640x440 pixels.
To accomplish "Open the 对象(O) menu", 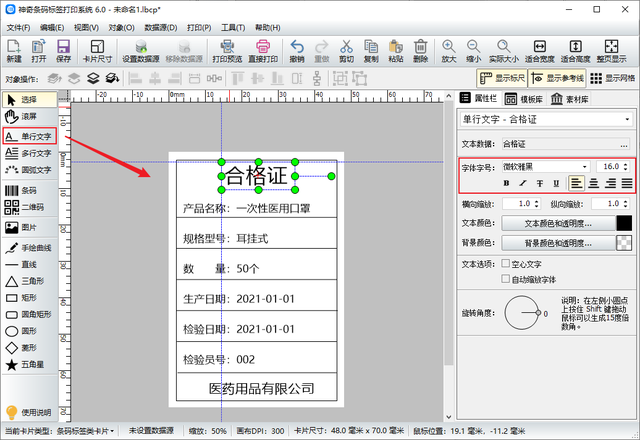I will coord(121,28).
